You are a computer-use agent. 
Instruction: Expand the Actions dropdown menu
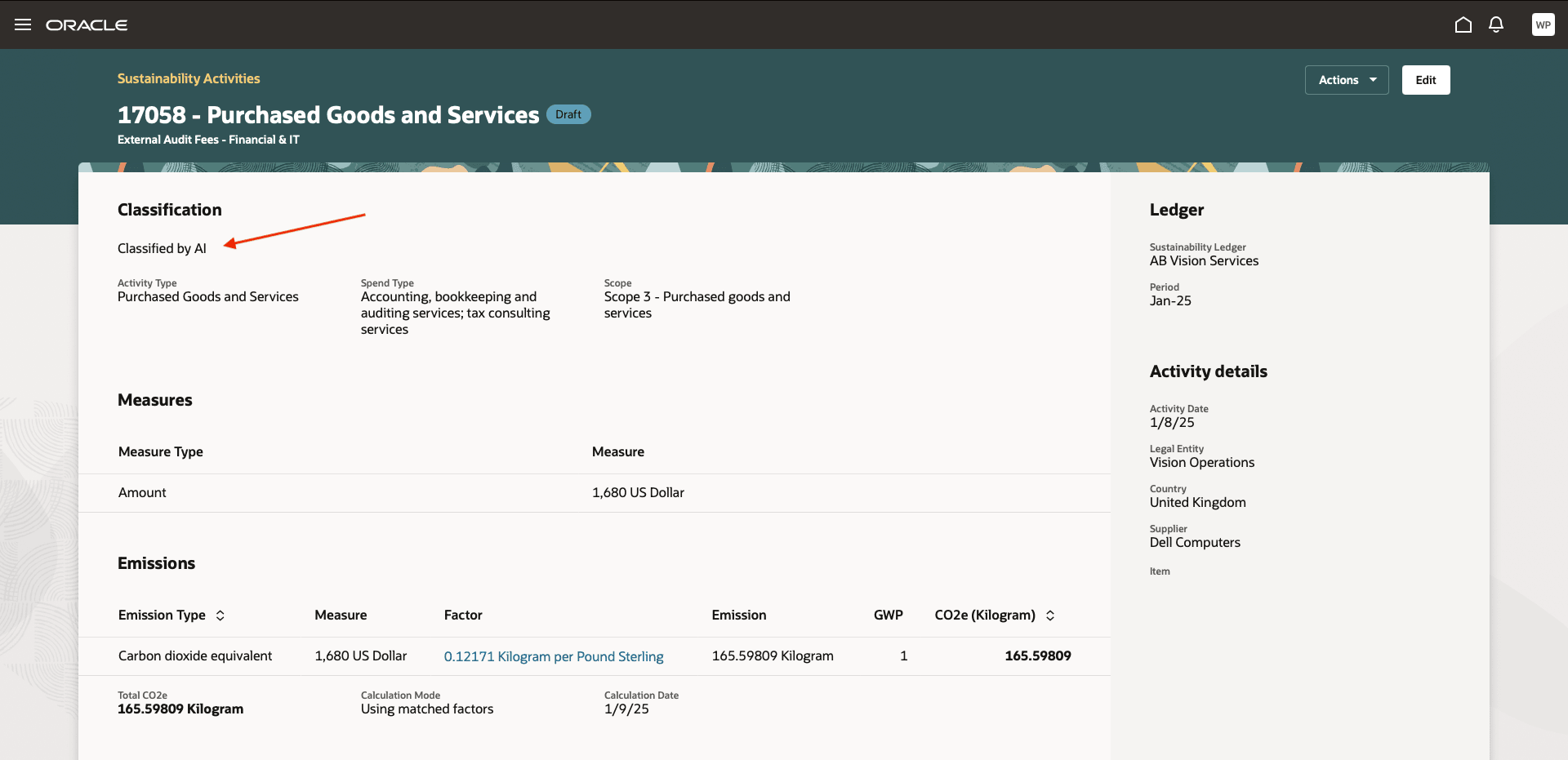[1347, 80]
